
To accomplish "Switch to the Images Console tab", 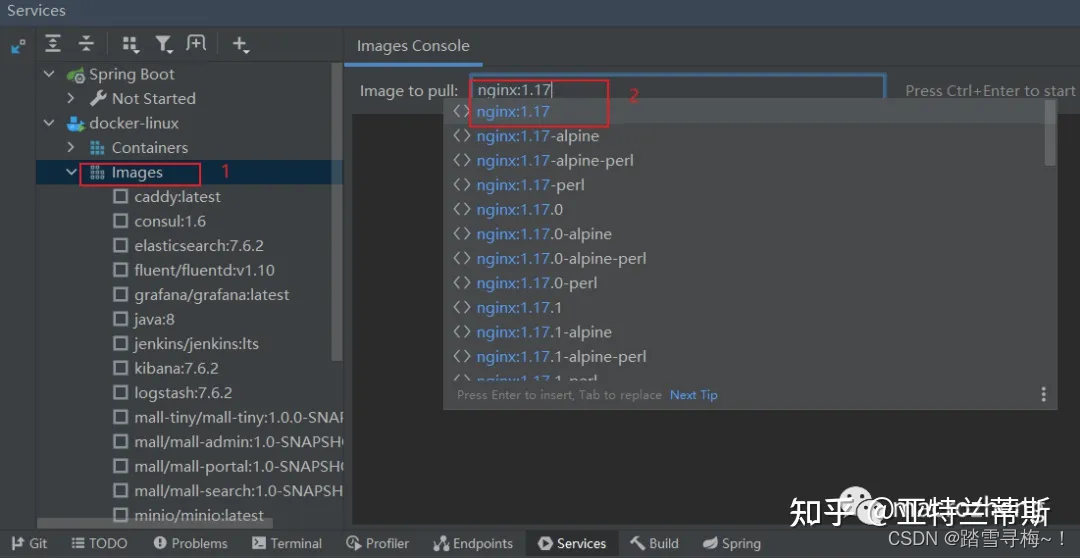I will [413, 46].
